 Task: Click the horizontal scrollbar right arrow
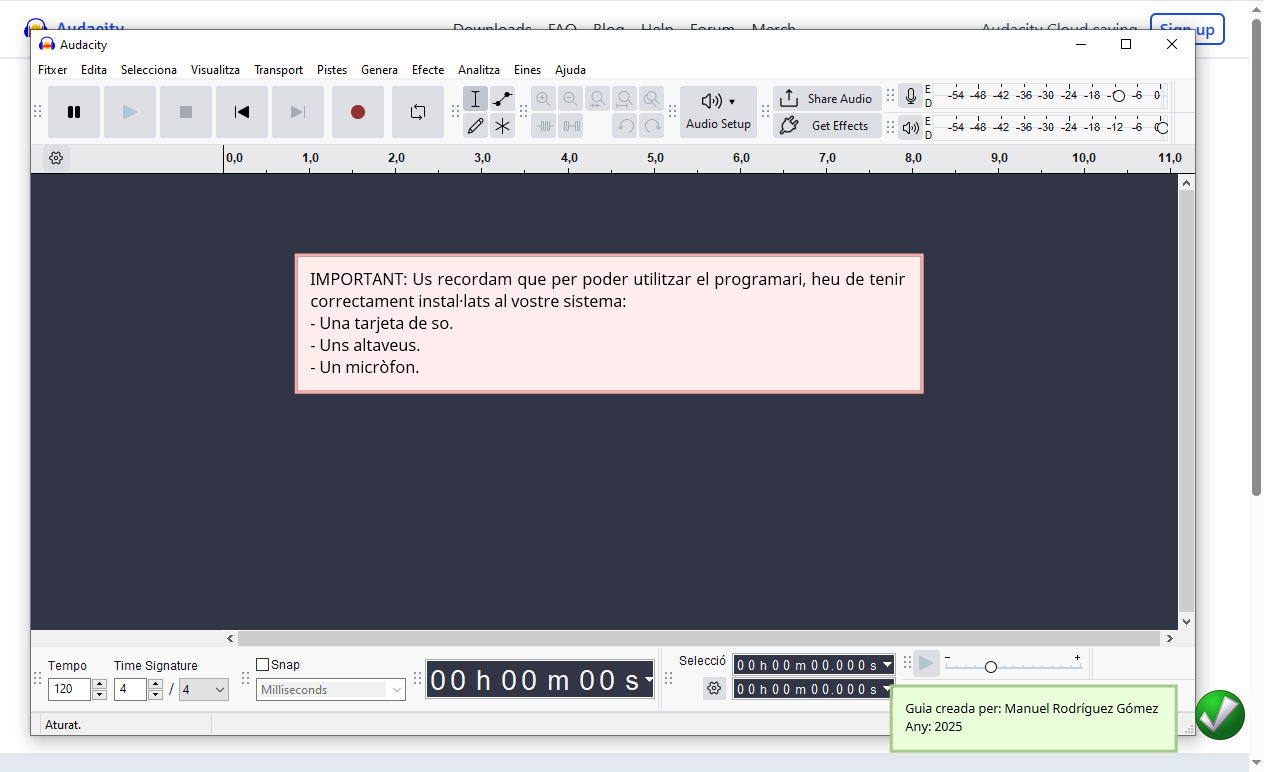[x=1170, y=638]
